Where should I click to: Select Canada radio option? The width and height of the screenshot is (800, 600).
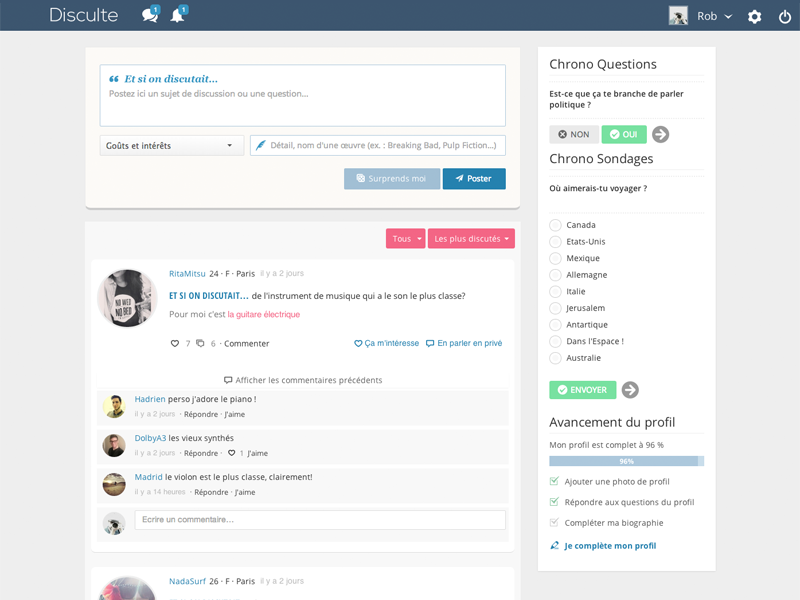(555, 225)
